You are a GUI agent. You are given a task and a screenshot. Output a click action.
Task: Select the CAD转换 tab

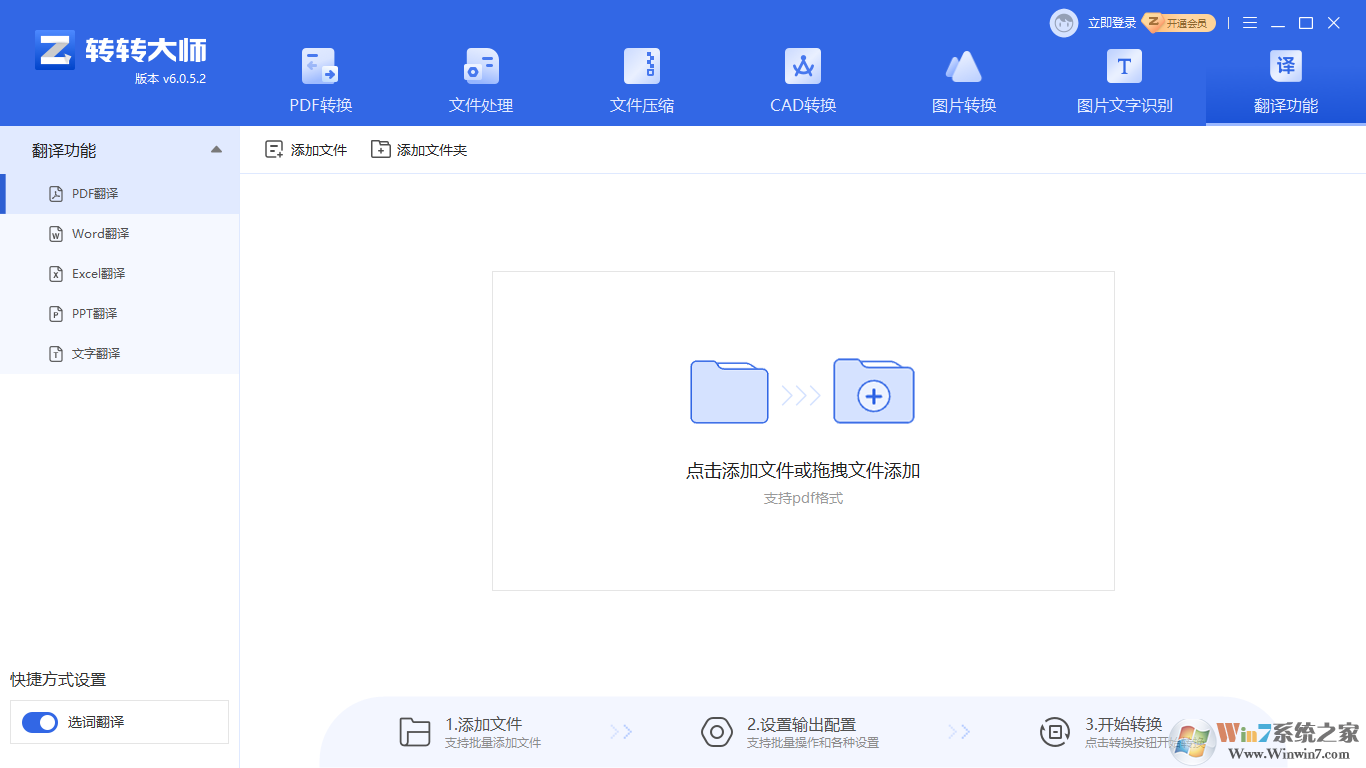pyautogui.click(x=803, y=81)
